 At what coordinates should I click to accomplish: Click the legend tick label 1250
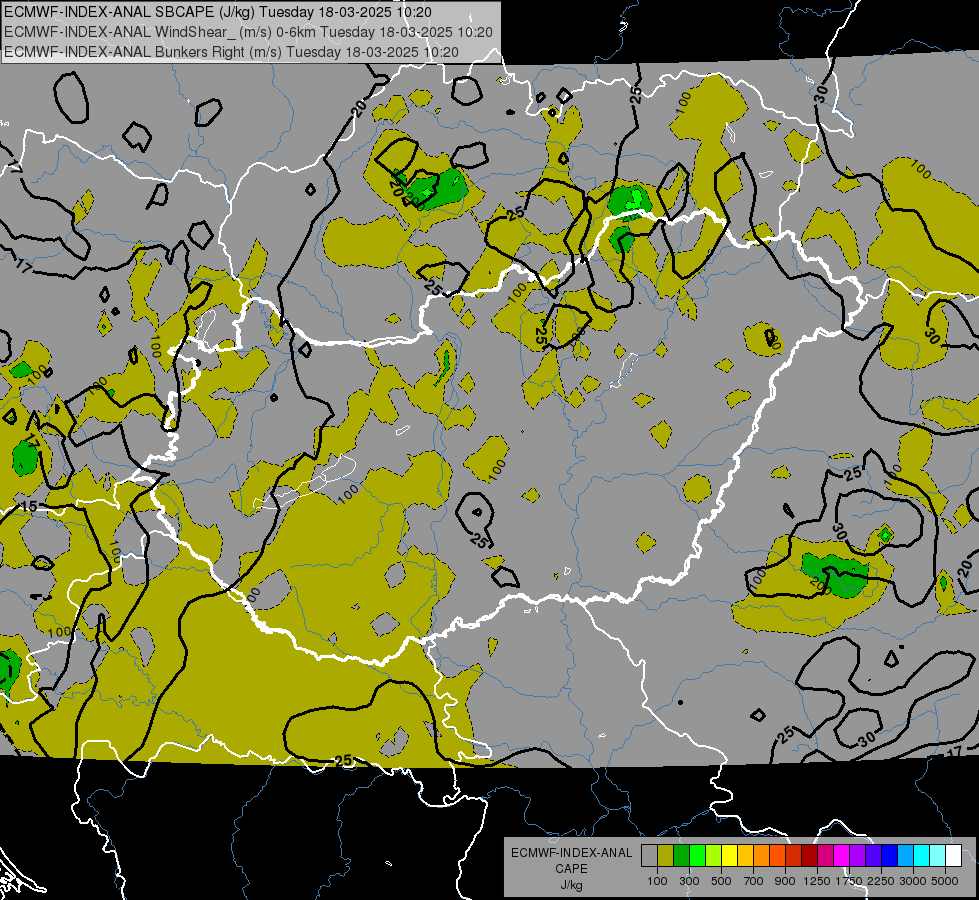tap(817, 881)
